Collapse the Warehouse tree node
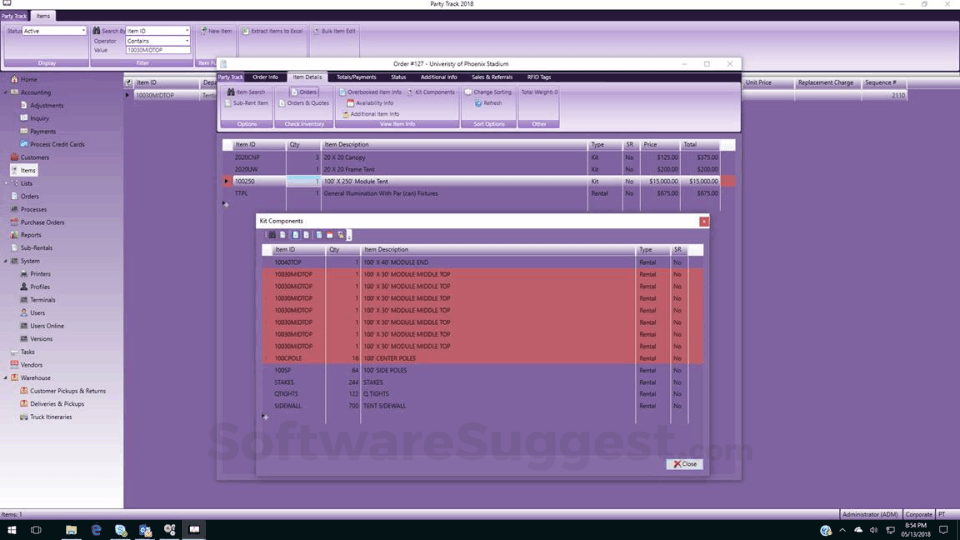Viewport: 960px width, 540px height. (x=6, y=378)
